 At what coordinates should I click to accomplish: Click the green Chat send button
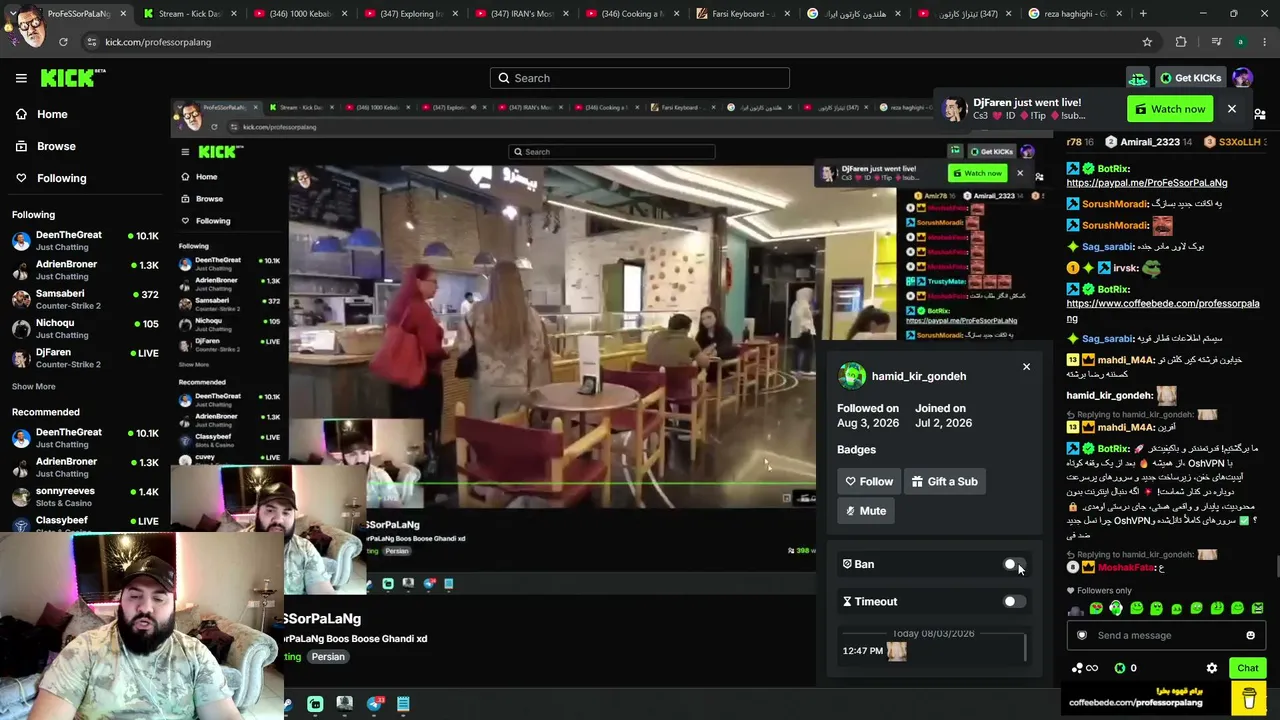1247,668
